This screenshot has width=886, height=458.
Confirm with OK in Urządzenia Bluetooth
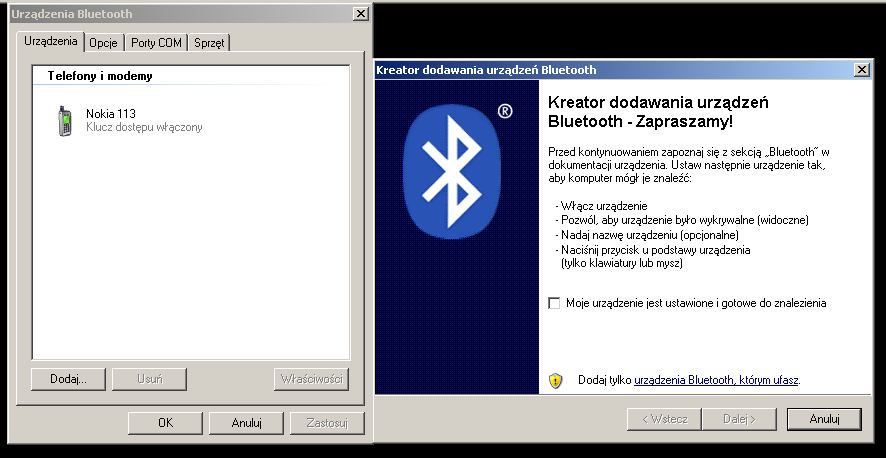[x=166, y=422]
